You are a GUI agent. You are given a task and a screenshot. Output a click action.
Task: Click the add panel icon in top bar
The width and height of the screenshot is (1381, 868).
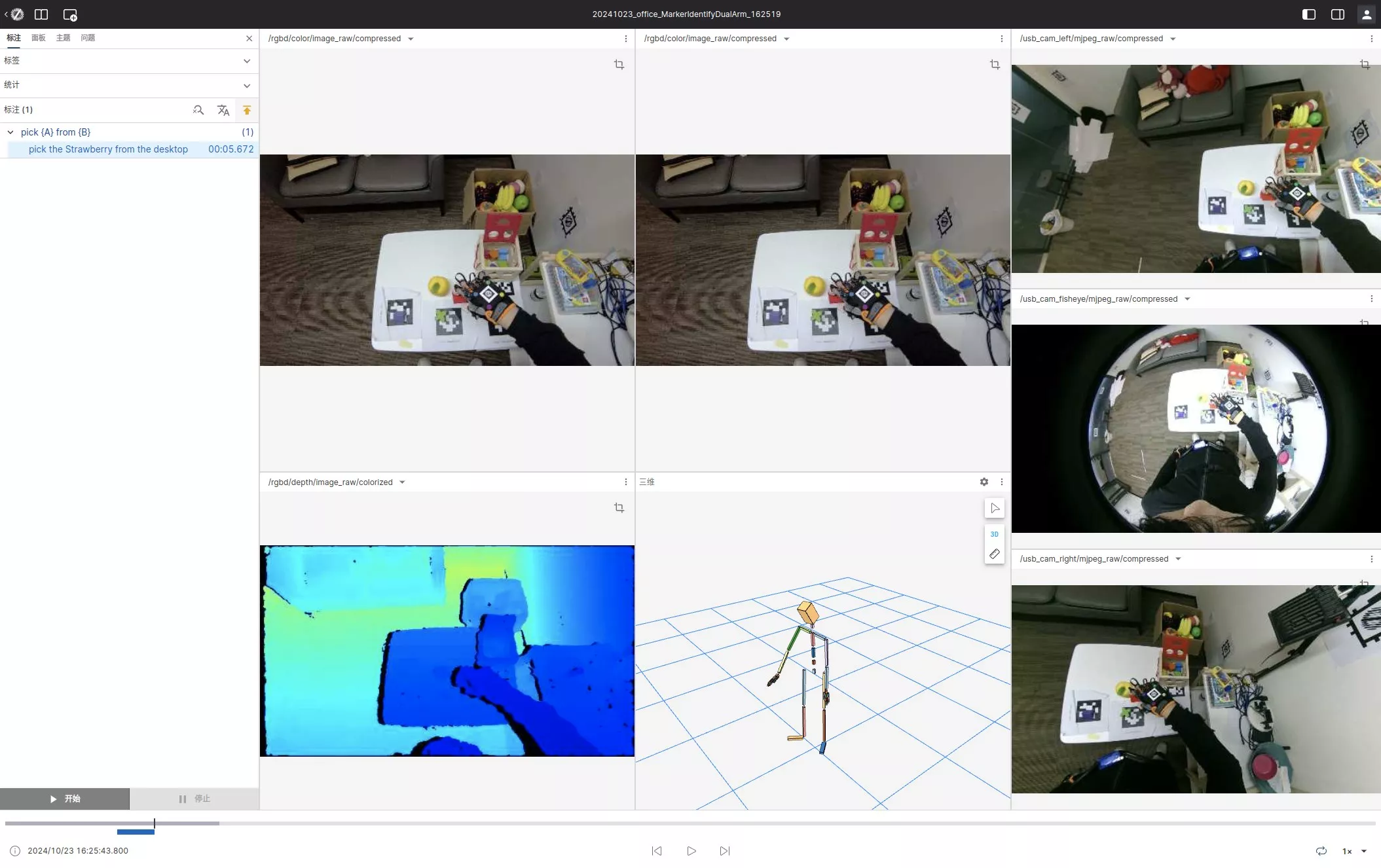(x=70, y=14)
